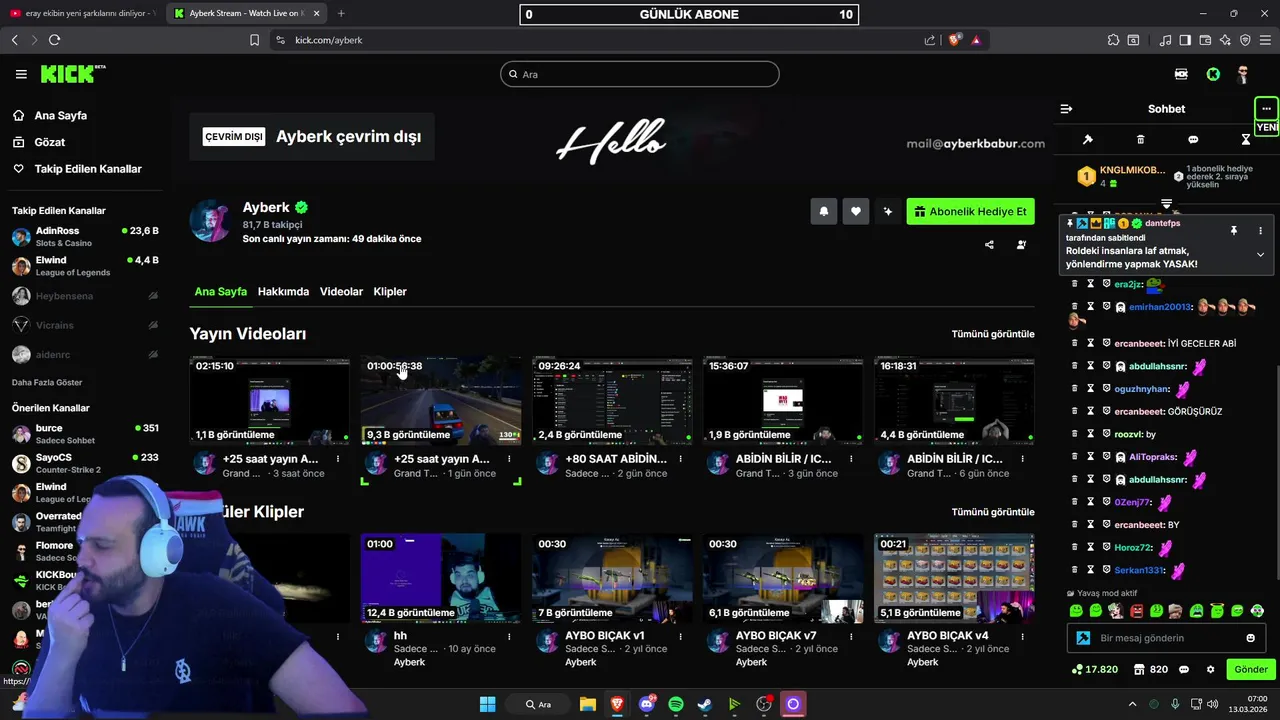Click Tümünü görüntüle for Klipler section
This screenshot has width=1280, height=720.
tap(993, 512)
